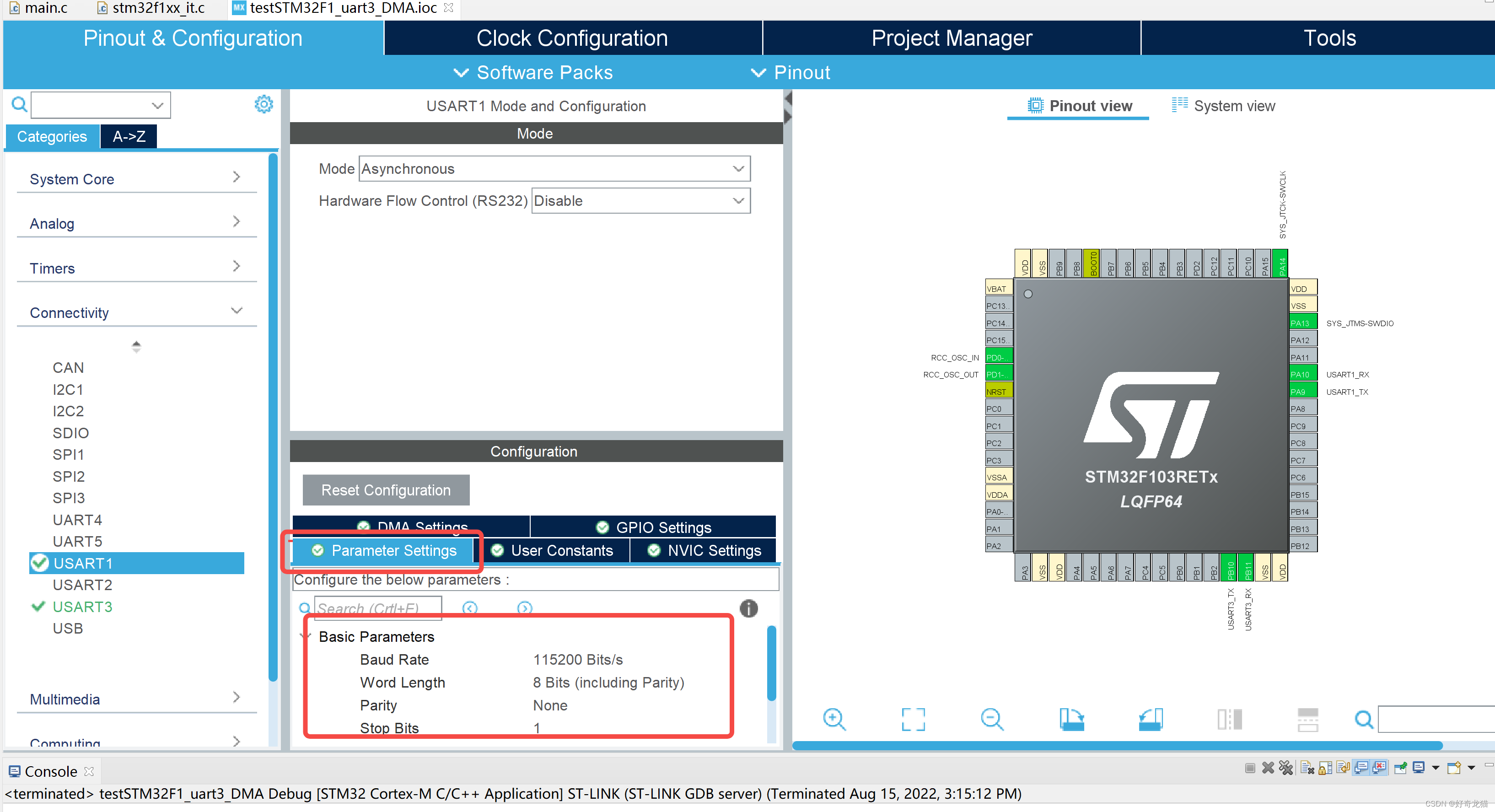Click pin PA9 on the chip
This screenshot has height=812, width=1495.
point(1302,391)
